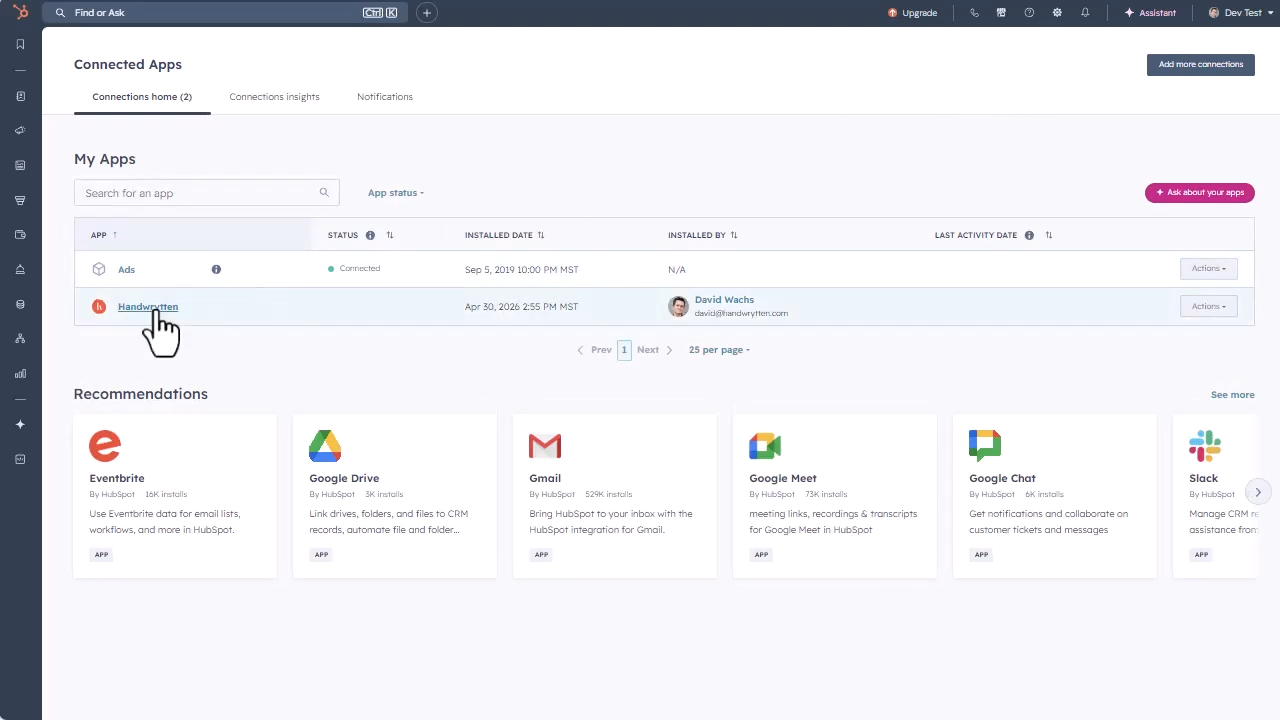Click the Find or Ask search bar
Screen dimensions: 1280x720
click(225, 13)
